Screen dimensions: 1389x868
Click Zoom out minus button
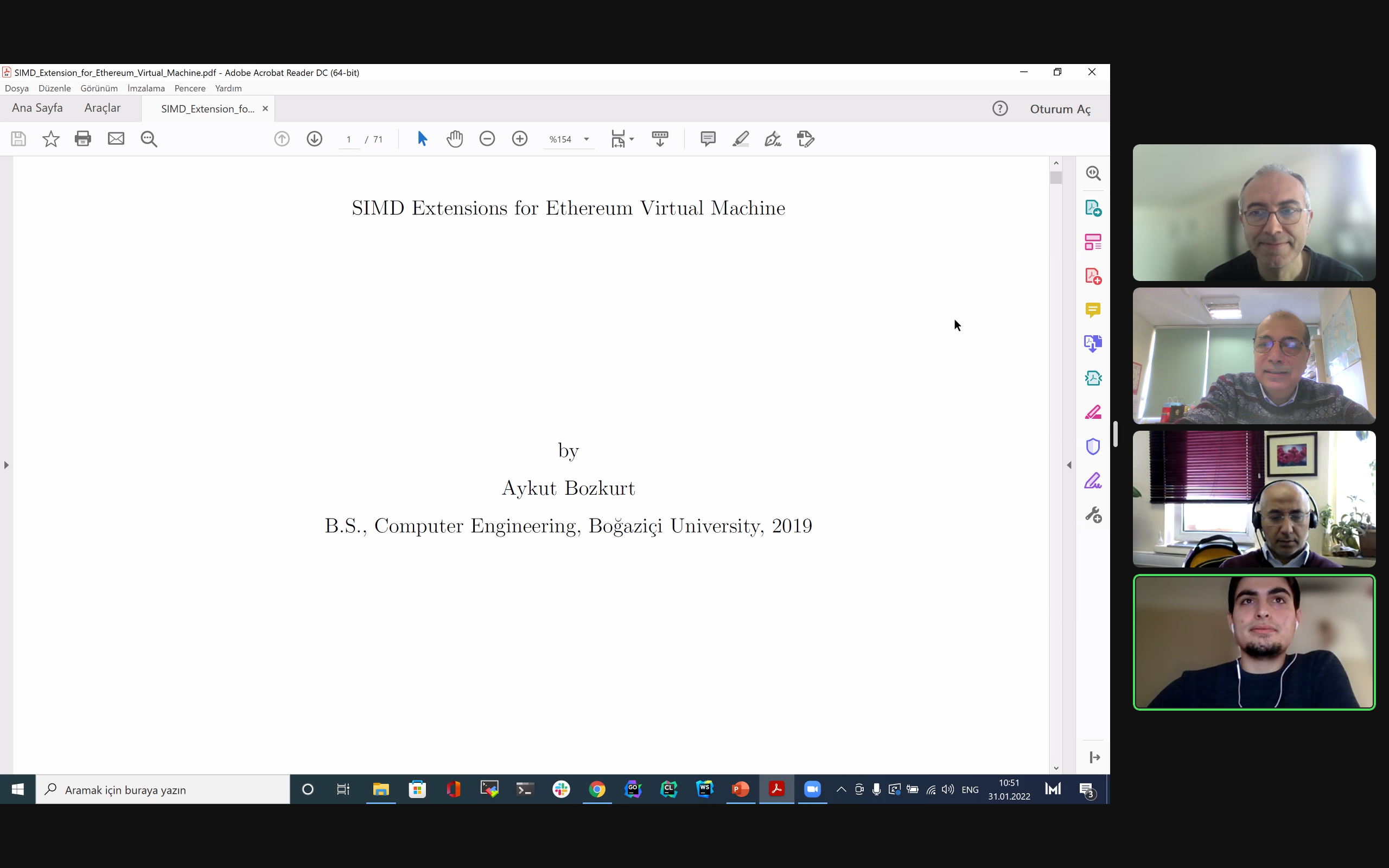tap(487, 139)
